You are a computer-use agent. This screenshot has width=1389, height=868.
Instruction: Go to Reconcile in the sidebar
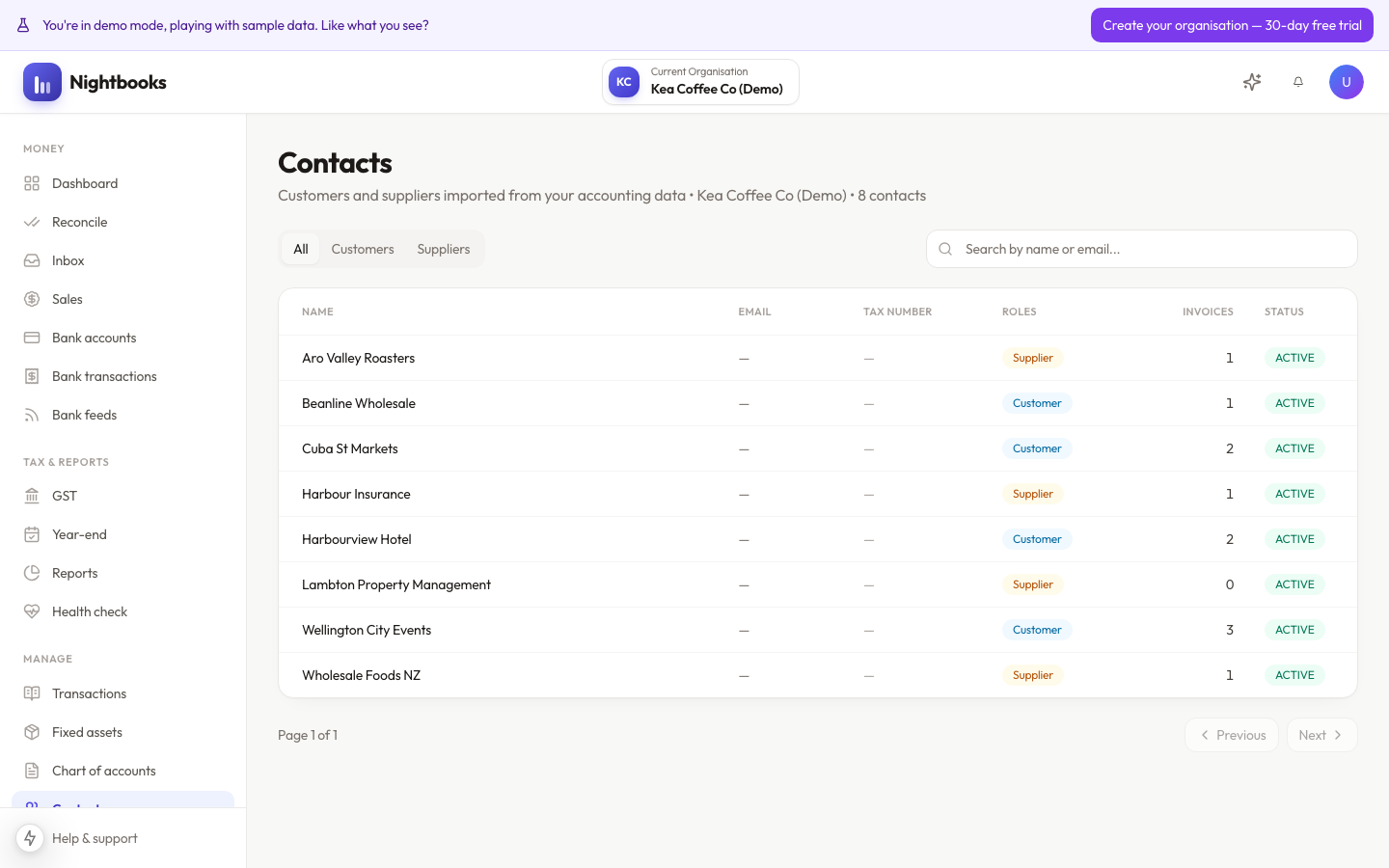(123, 222)
